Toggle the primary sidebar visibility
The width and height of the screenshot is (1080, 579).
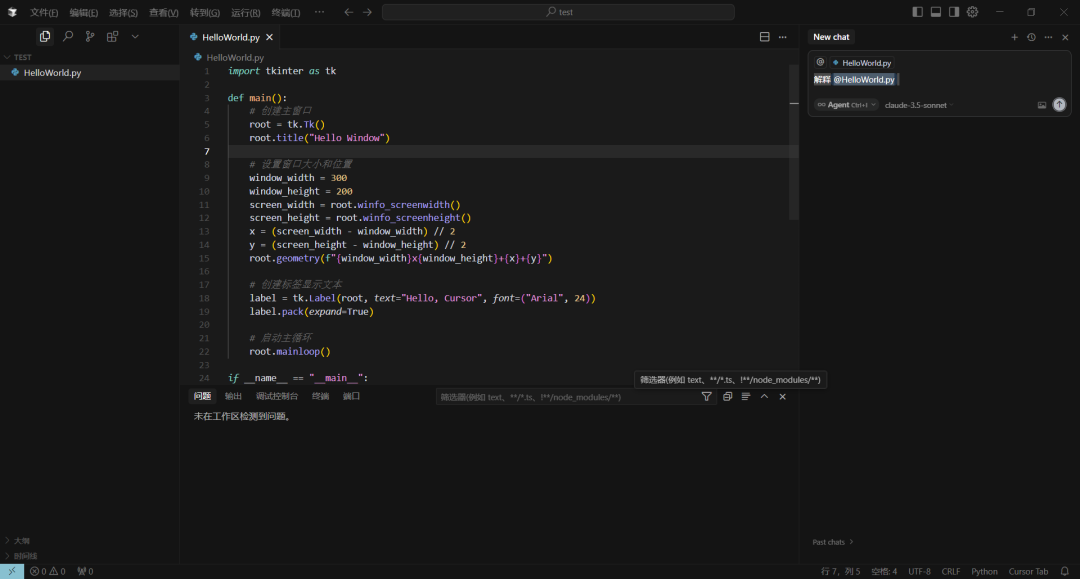pyautogui.click(x=918, y=12)
